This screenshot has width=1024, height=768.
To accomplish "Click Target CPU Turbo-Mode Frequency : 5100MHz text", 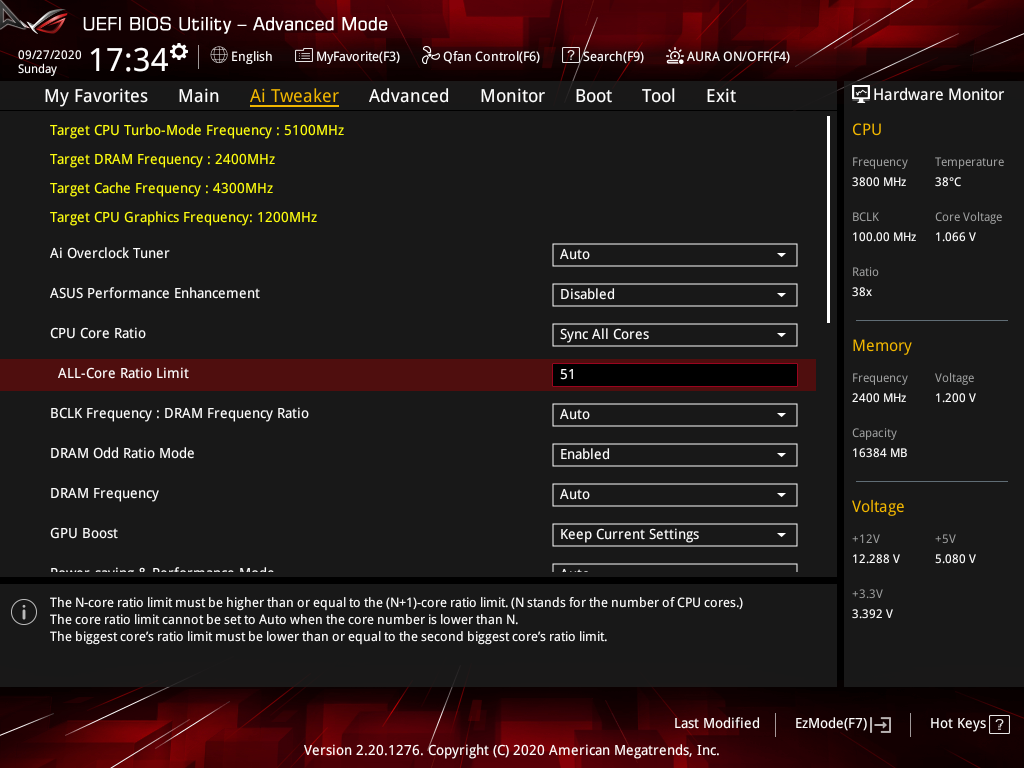I will click(x=197, y=131).
